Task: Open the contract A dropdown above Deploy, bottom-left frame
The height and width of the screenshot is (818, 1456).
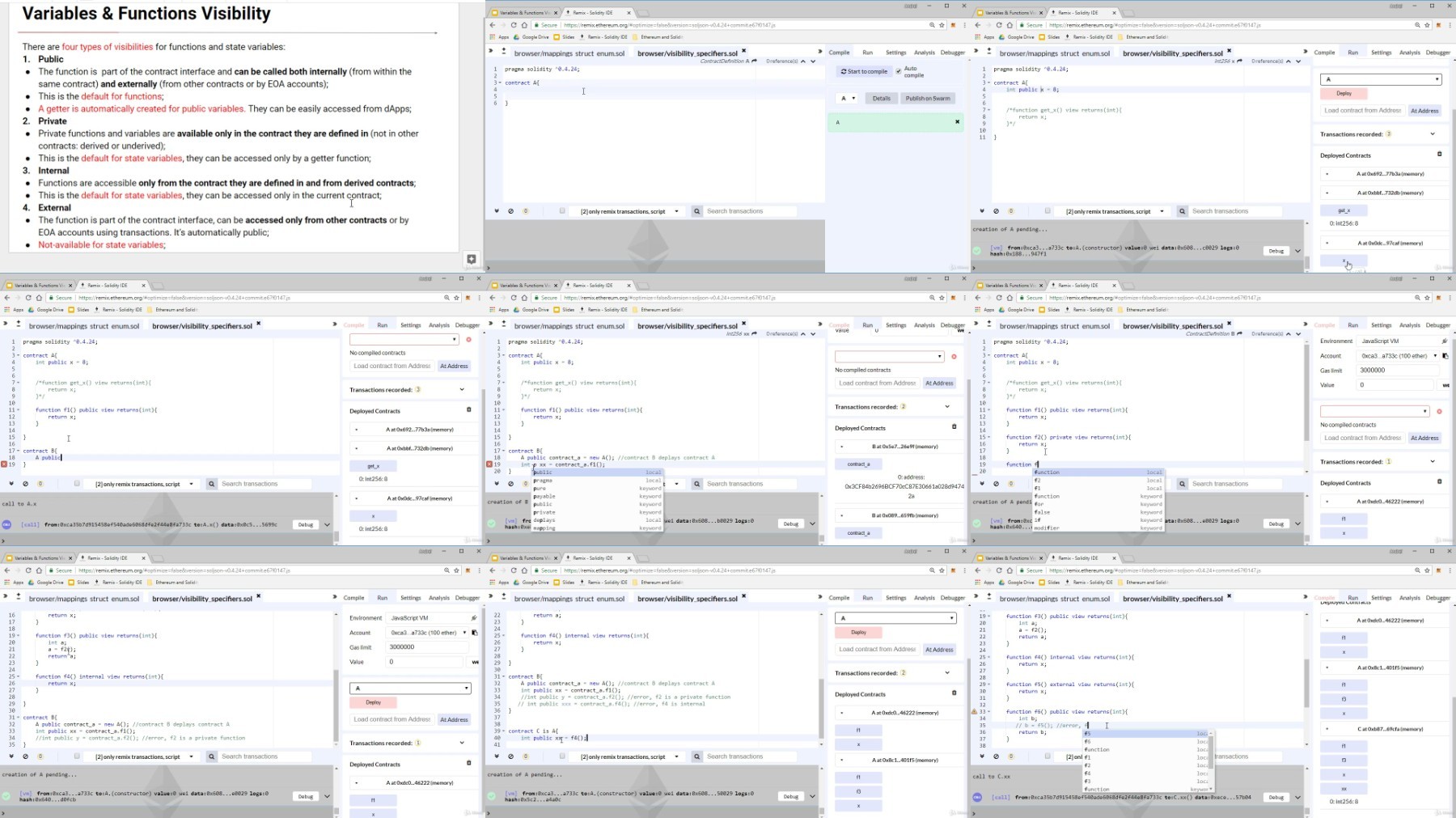Action: [410, 689]
